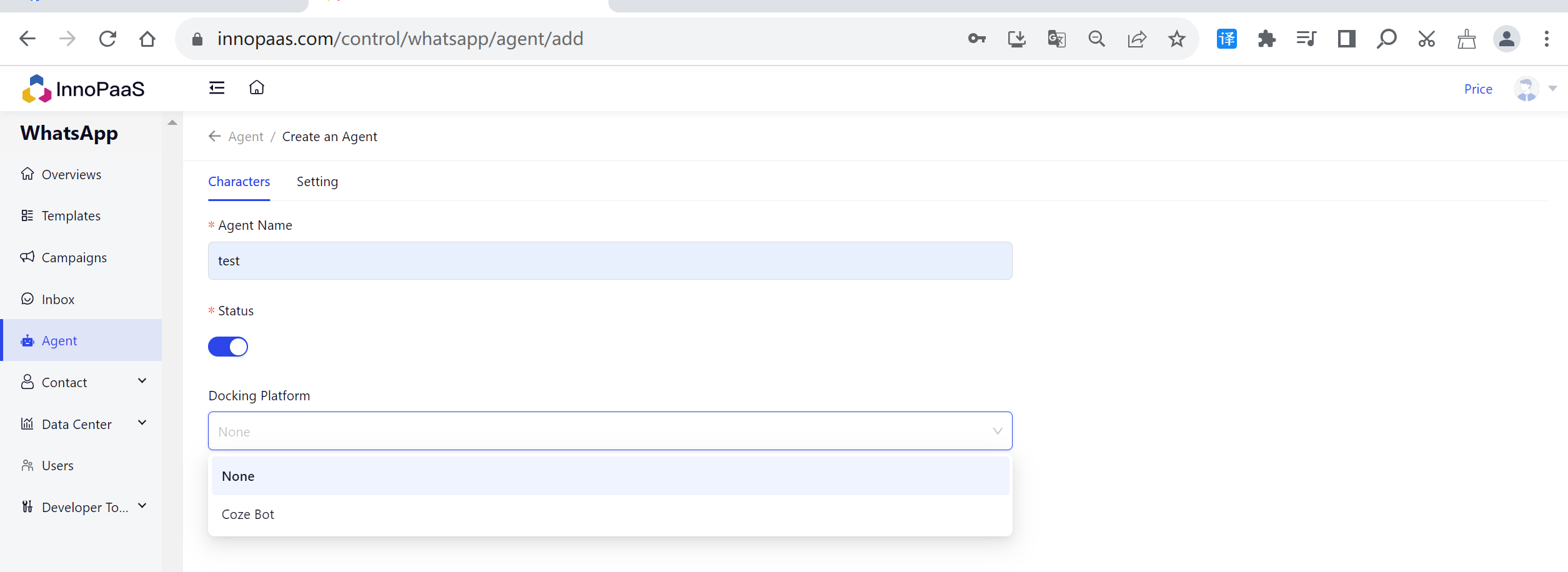Click the back arrow beside Agent breadcrumb

pyautogui.click(x=214, y=136)
